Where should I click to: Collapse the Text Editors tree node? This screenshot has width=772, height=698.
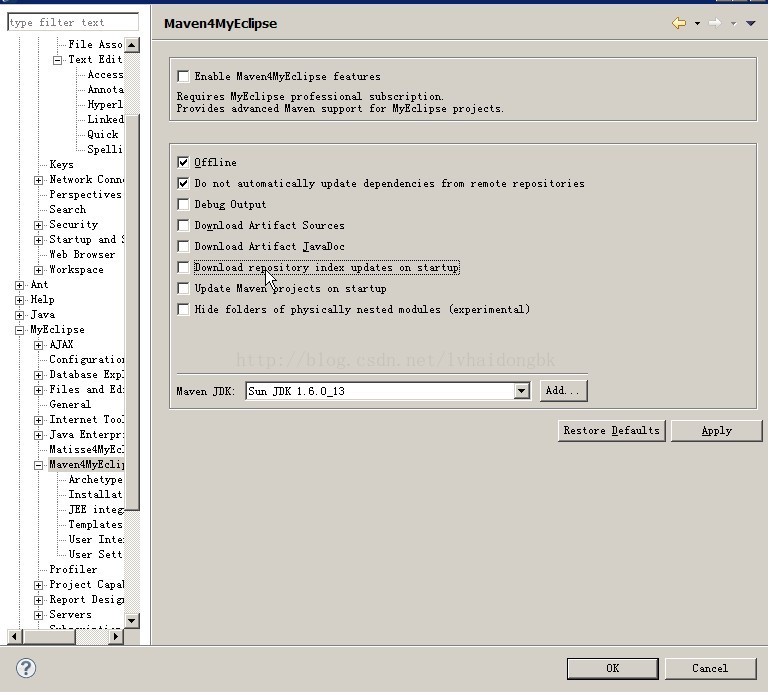(58, 60)
